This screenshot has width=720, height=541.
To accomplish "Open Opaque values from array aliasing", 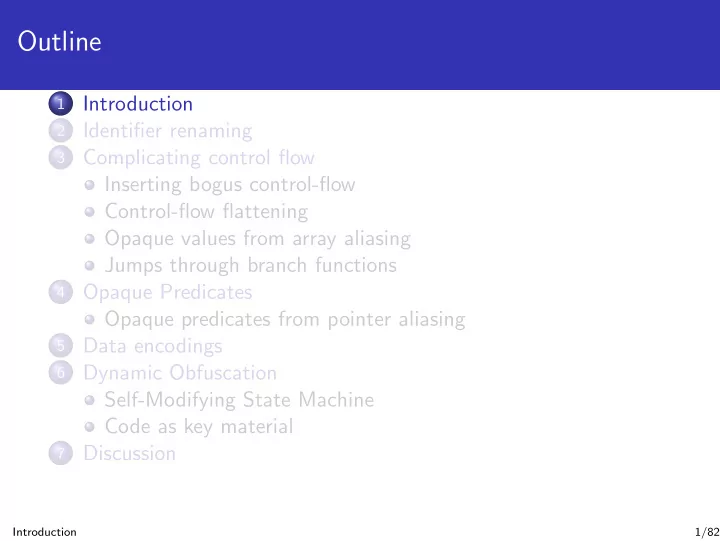I will tap(258, 239).
